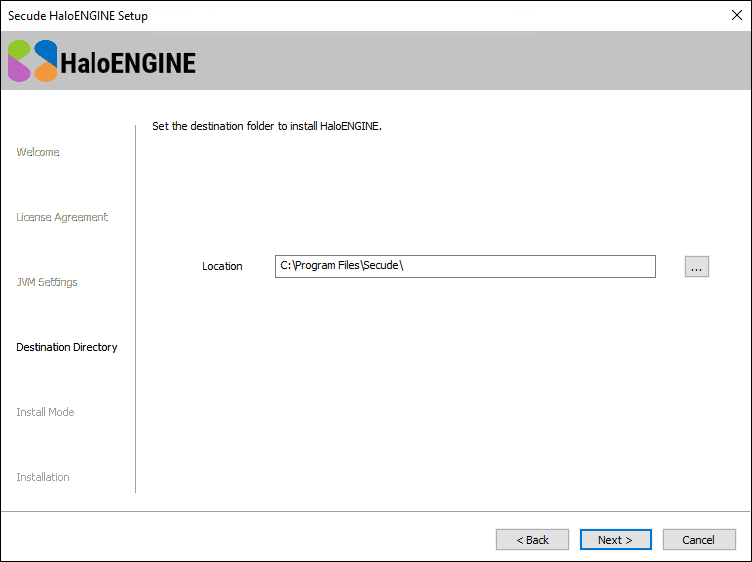Proceed with the Next button
Screen dimensions: 752x562
pyautogui.click(x=616, y=540)
